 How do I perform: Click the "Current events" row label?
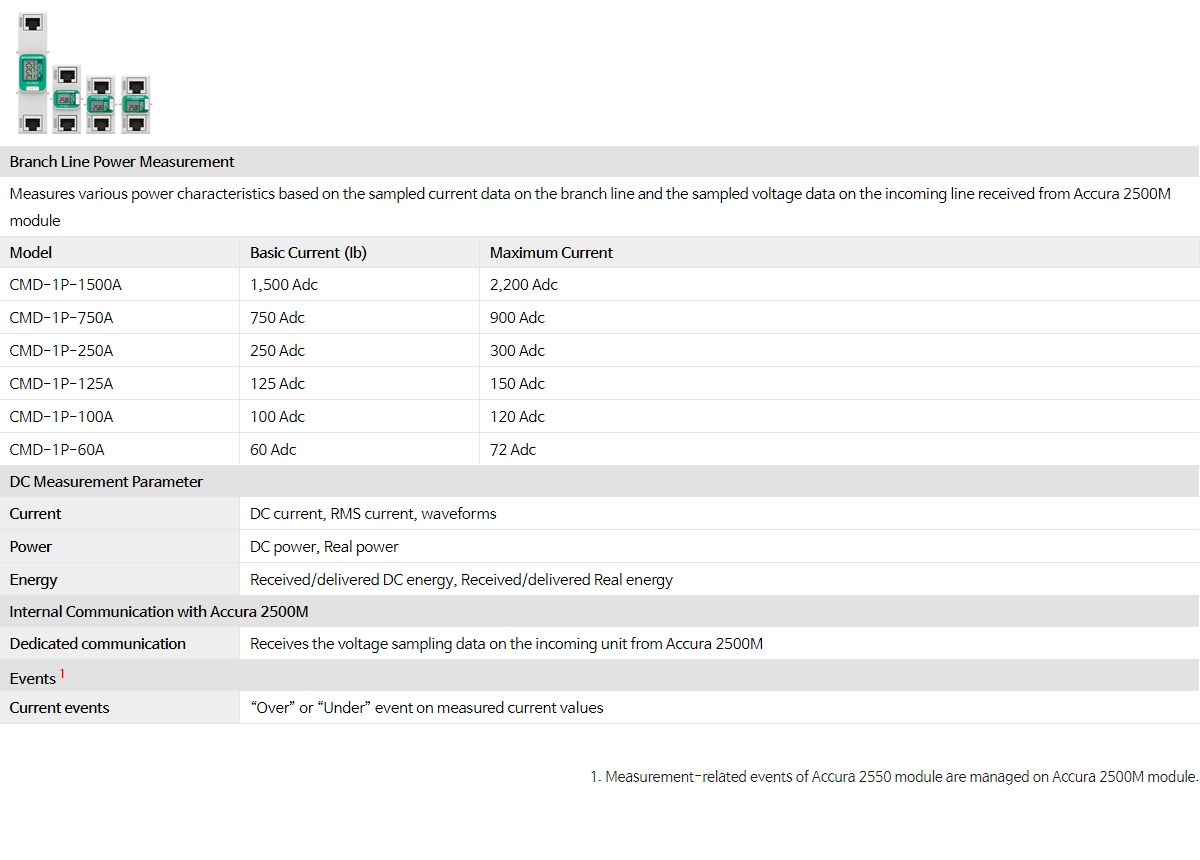coord(60,708)
